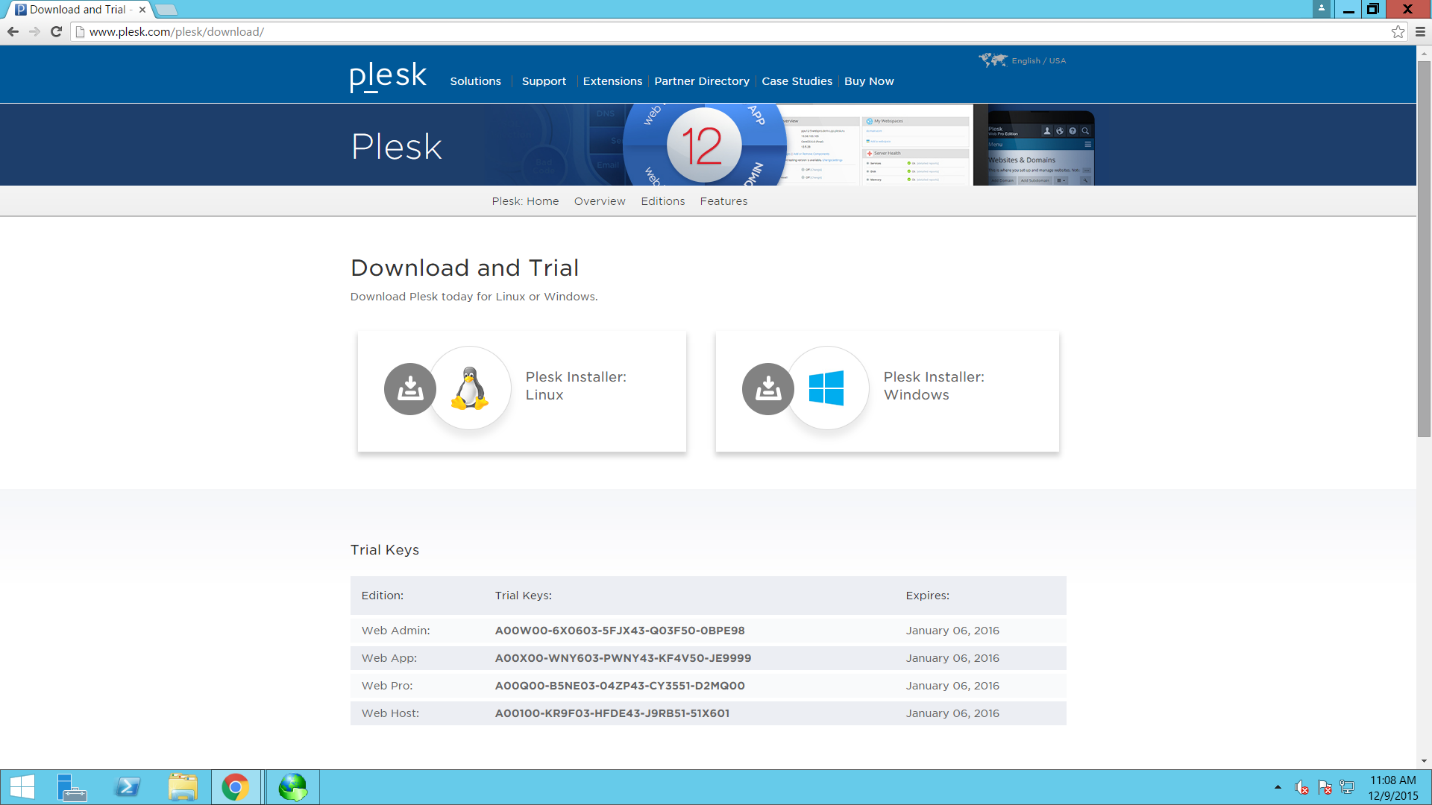
Task: Click the Web Admin trial key A00W00-6X0603
Action: tap(620, 631)
